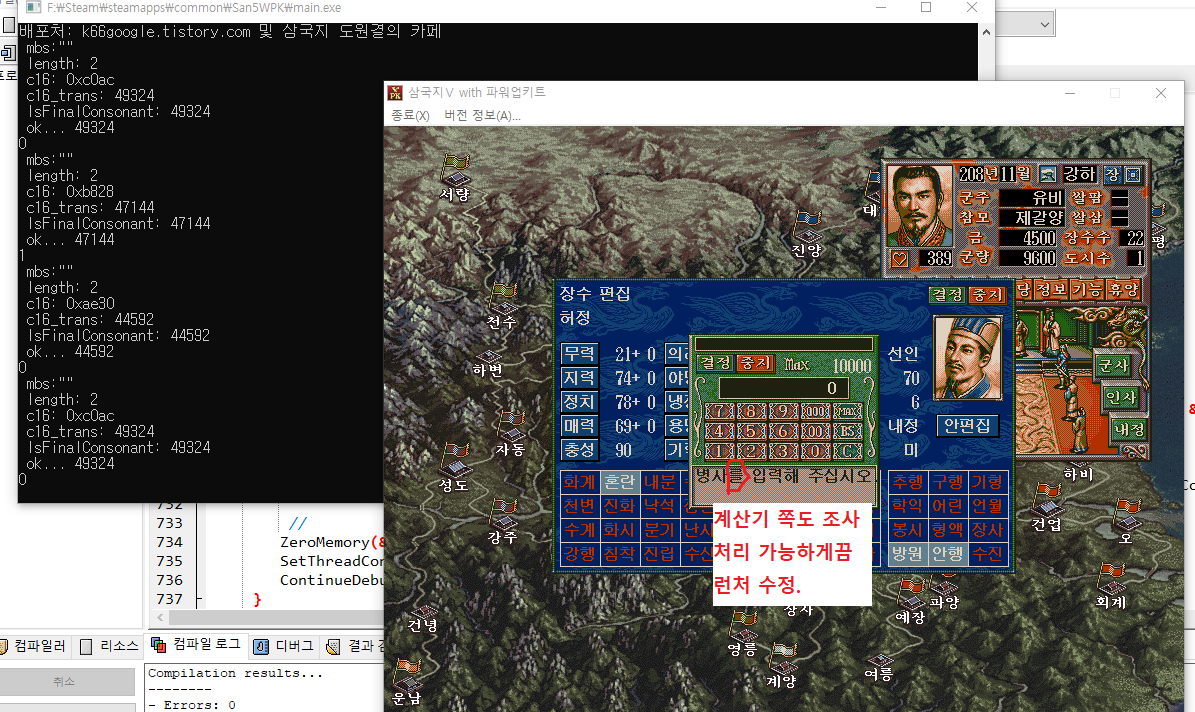Toggle the 천변 skill cell
1195x712 pixels.
(x=579, y=505)
